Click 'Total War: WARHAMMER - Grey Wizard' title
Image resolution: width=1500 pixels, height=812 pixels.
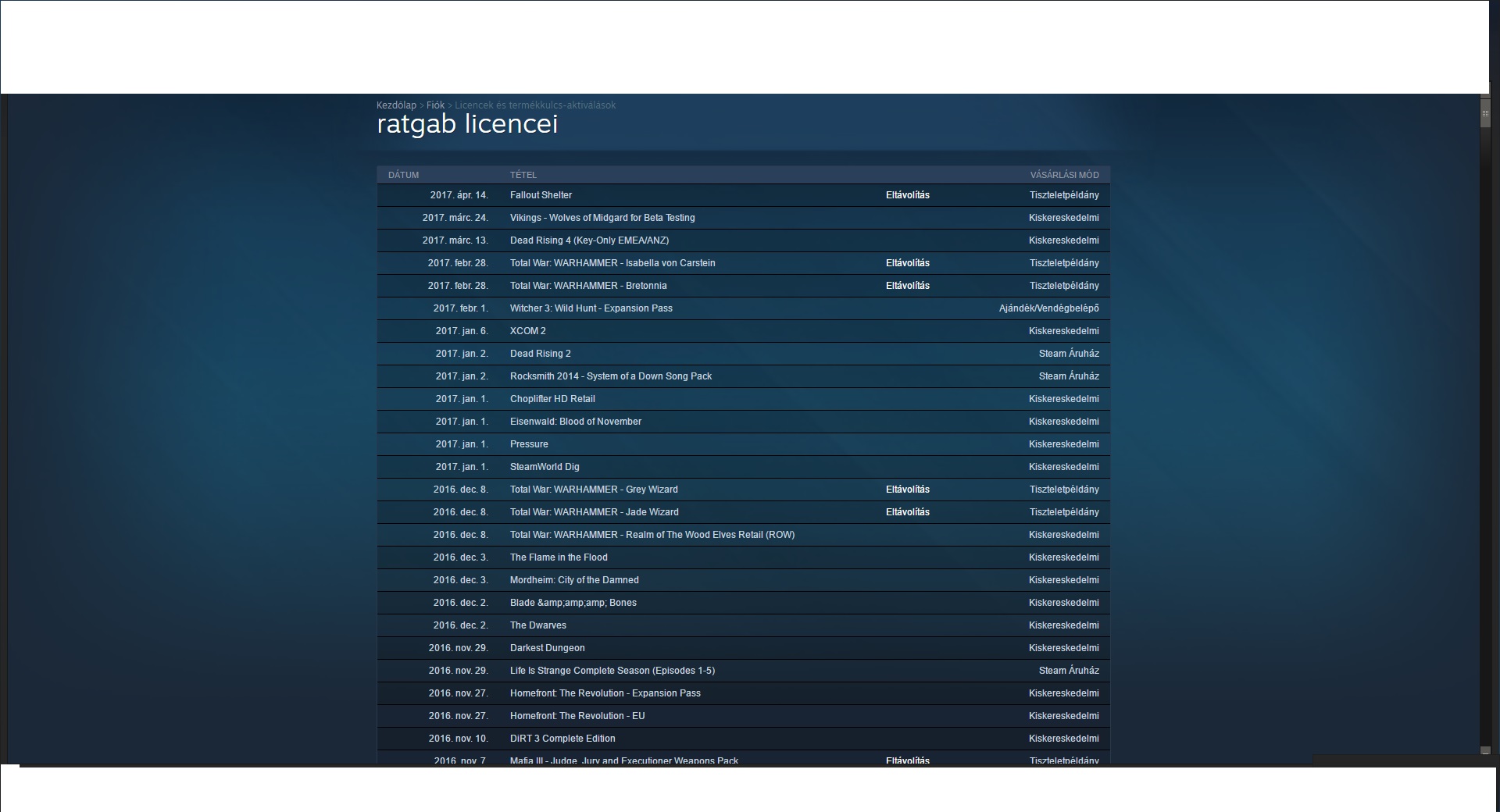(x=594, y=490)
